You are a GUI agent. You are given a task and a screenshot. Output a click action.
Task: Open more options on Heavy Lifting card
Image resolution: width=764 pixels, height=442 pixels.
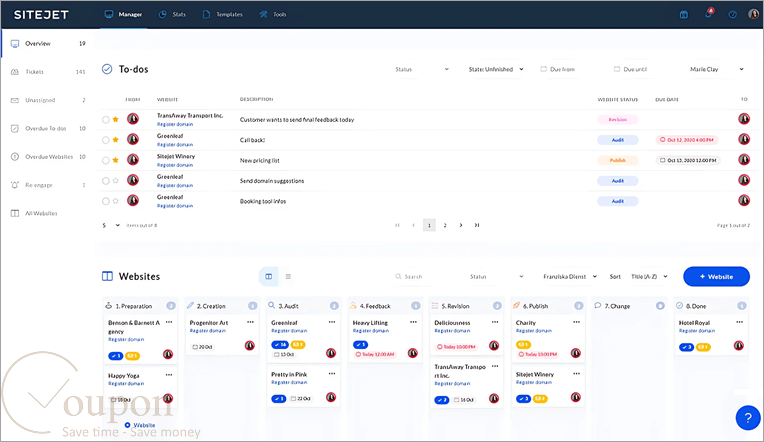(x=413, y=322)
